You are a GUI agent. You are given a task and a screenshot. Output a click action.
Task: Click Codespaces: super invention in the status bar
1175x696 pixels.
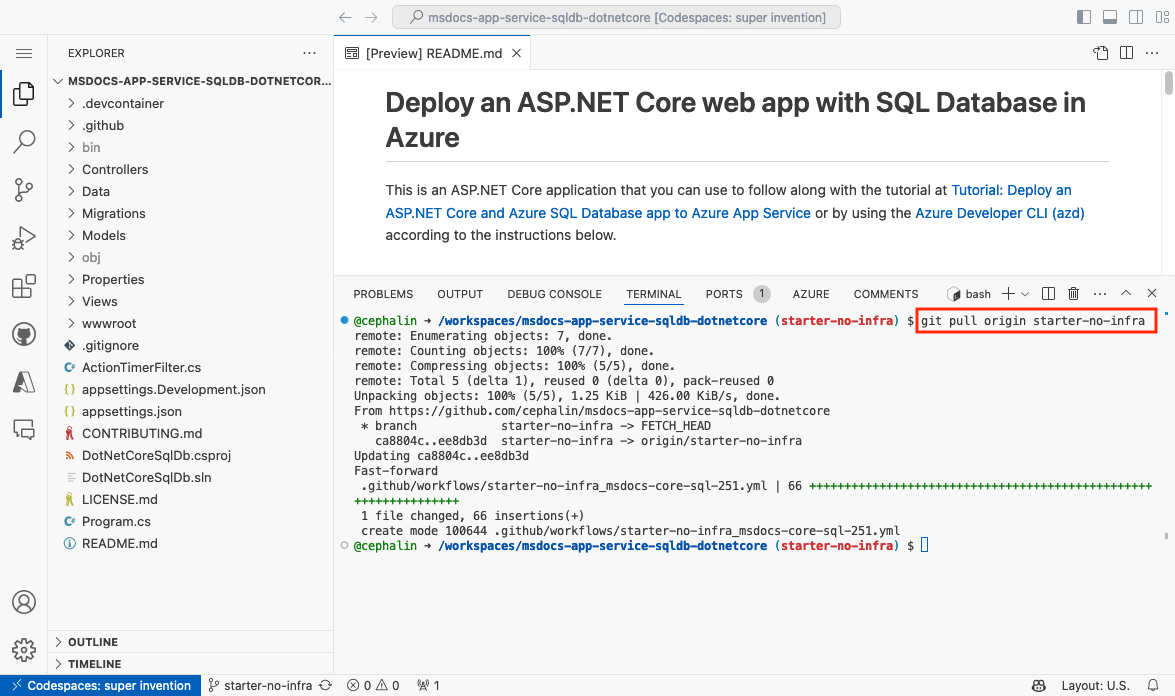point(100,685)
